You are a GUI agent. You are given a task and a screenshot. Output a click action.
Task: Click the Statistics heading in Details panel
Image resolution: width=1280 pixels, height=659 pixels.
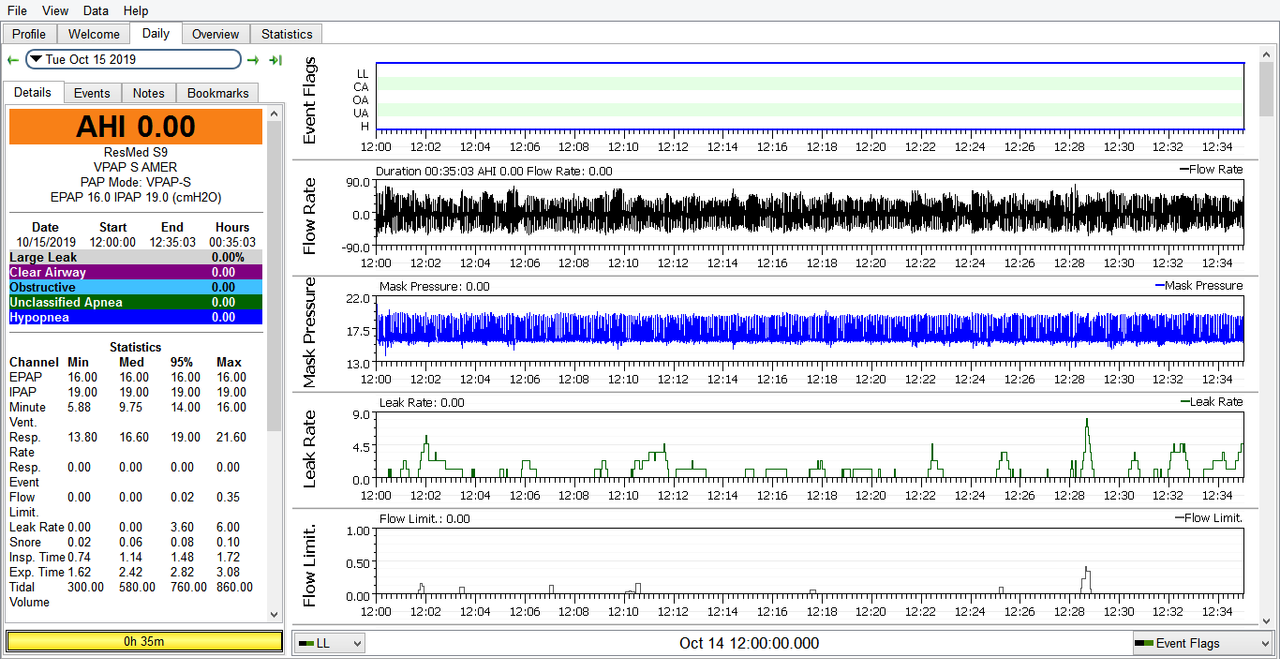point(136,347)
